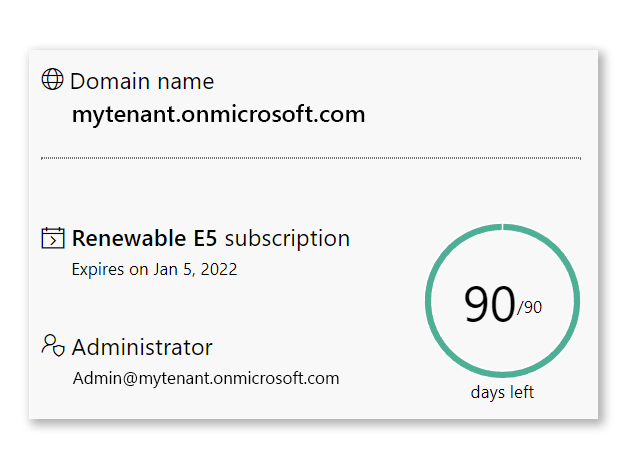Click the bold Renewable E5 text
Screen dimensions: 630x472
pyautogui.click(x=143, y=238)
